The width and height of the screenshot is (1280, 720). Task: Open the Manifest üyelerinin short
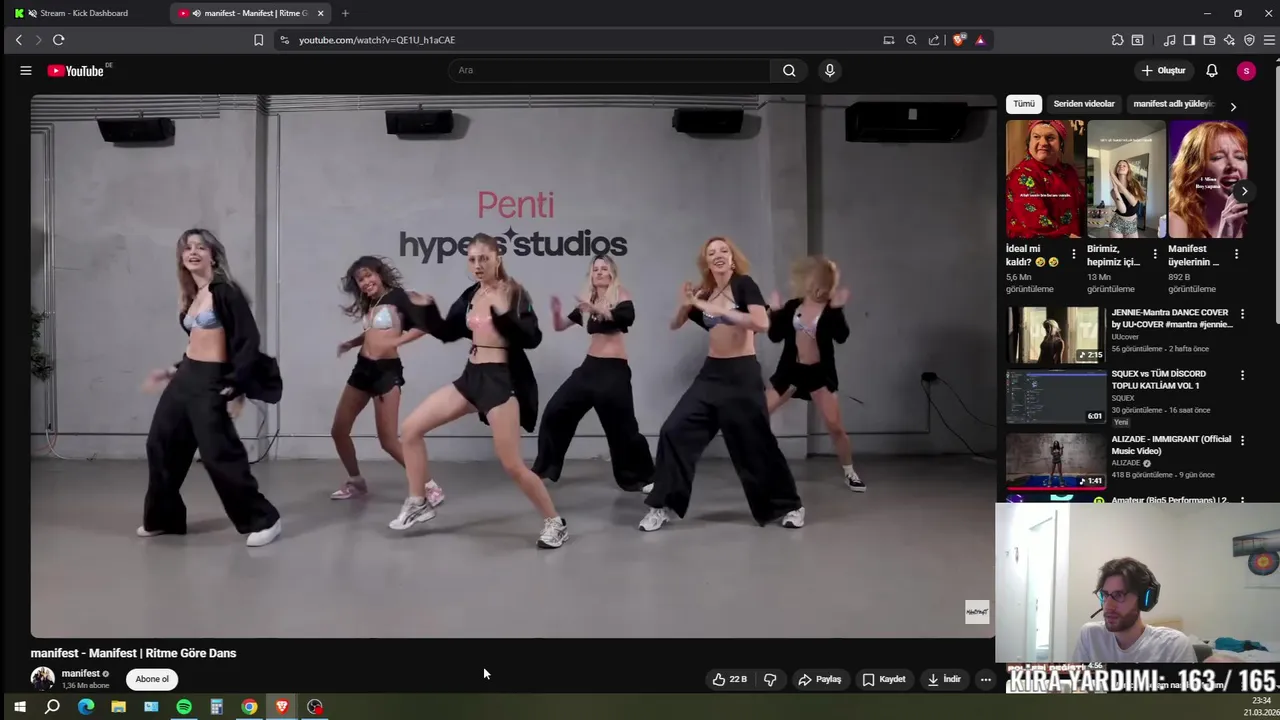pyautogui.click(x=1207, y=180)
